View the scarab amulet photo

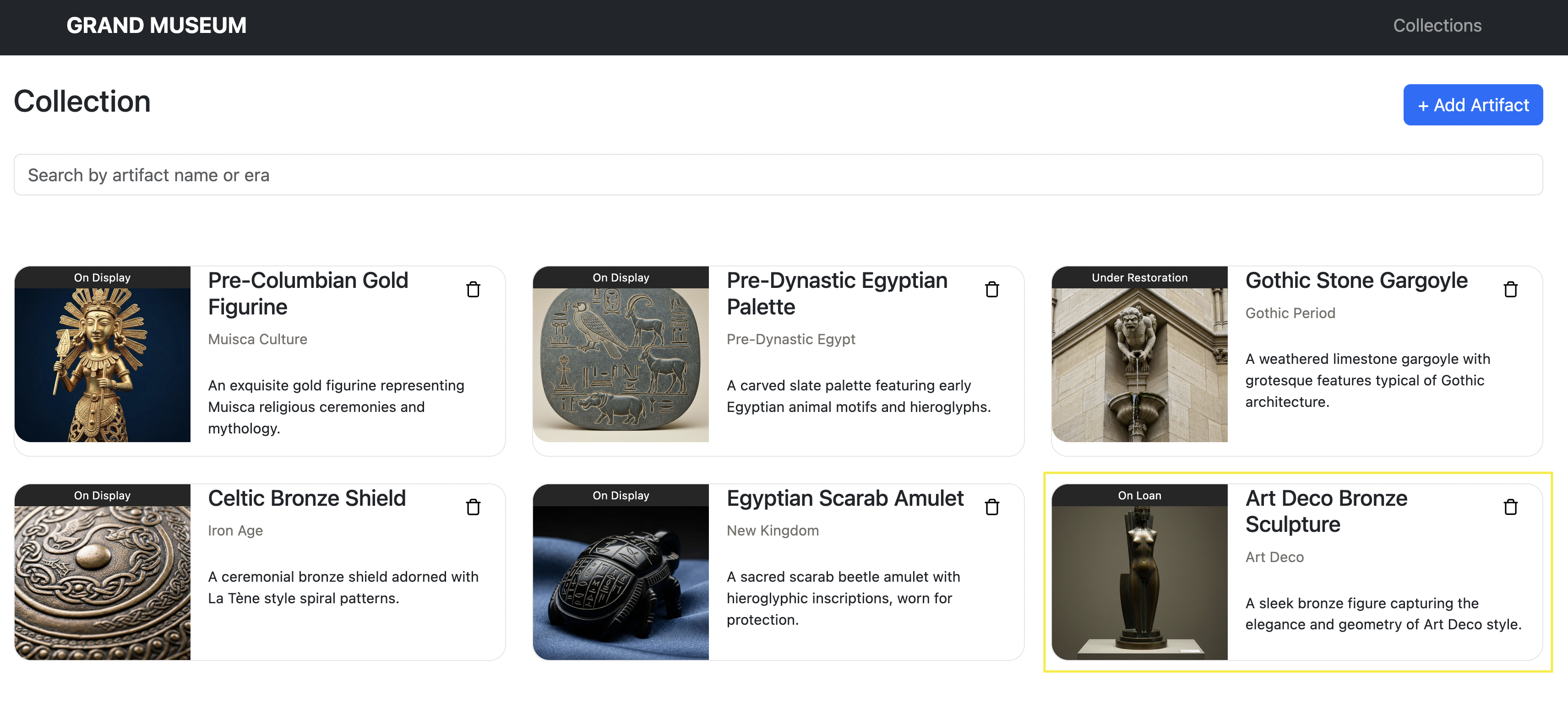pos(620,583)
